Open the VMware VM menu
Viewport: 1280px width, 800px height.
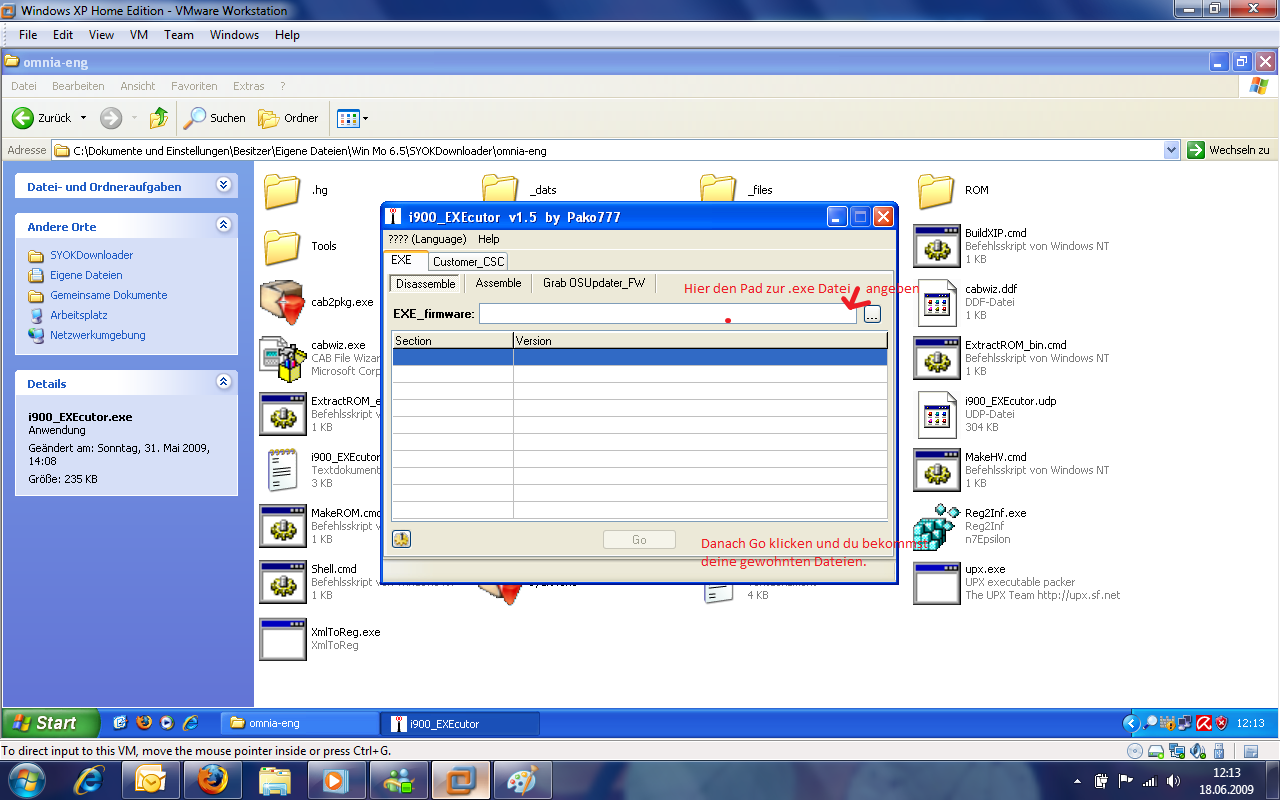pos(139,35)
